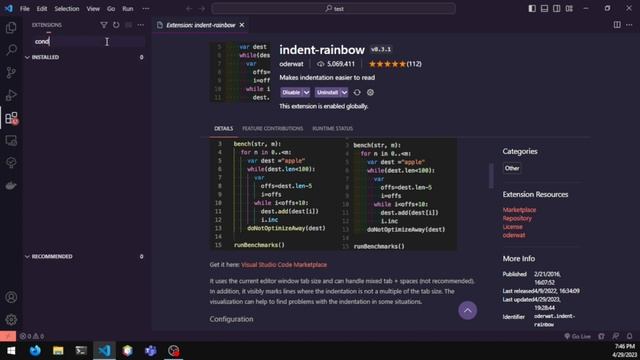The width and height of the screenshot is (640, 360).
Task: Open the Disable dropdown arrow
Action: tap(306, 93)
